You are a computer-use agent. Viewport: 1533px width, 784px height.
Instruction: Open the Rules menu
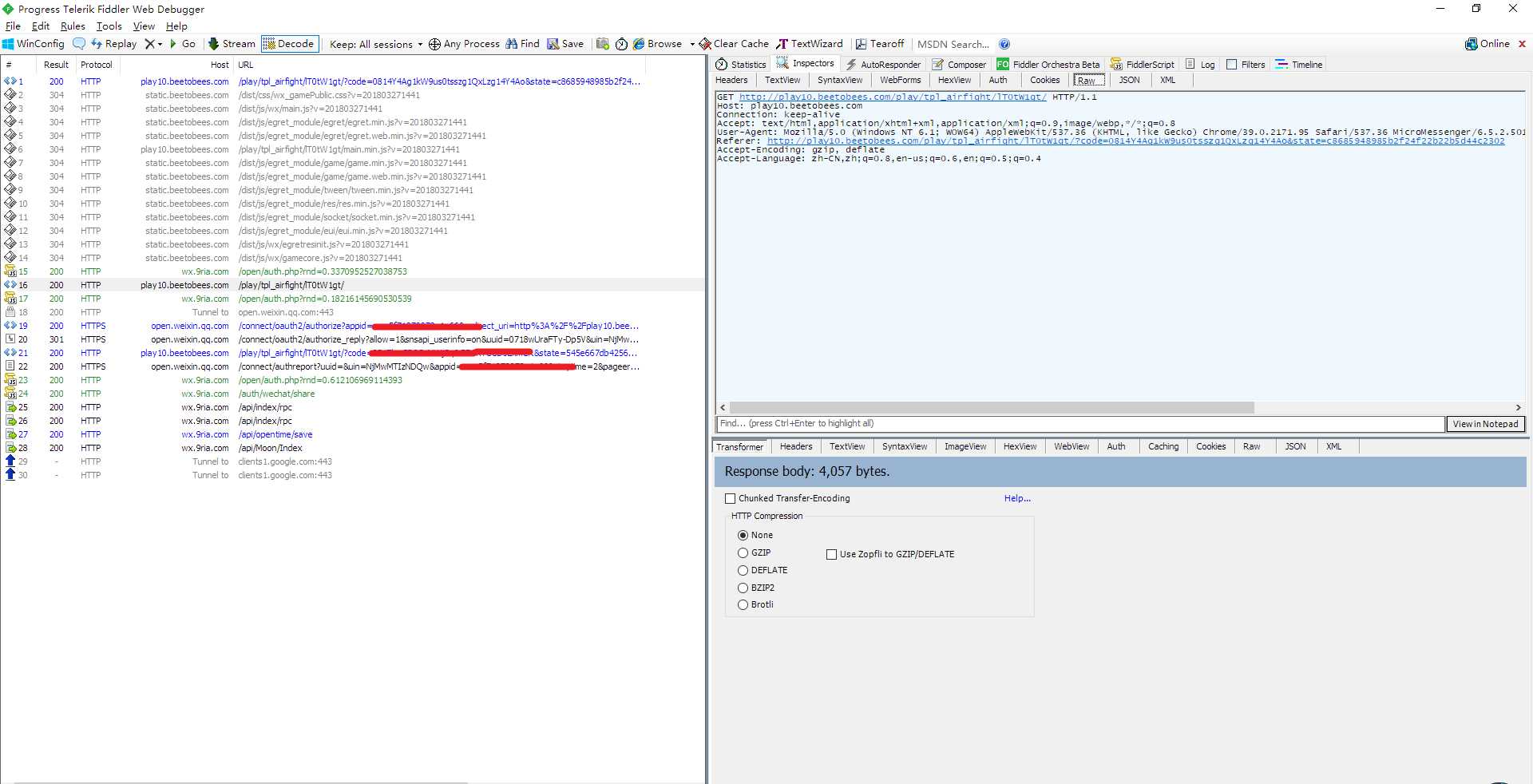[73, 26]
